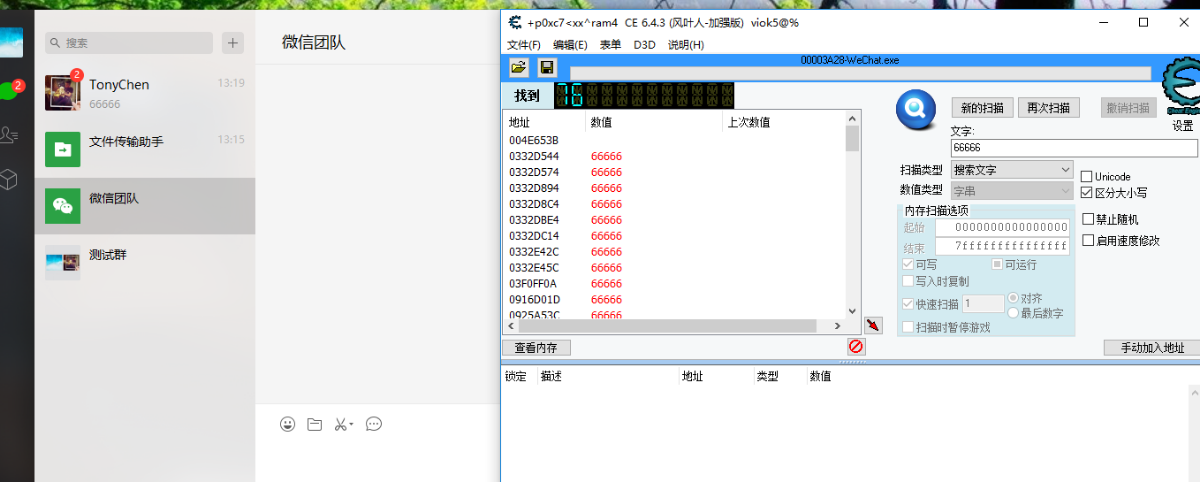Screen dimensions: 1200x482
Task: Open WeChat chats icon with badge 2
Action: pos(9,90)
